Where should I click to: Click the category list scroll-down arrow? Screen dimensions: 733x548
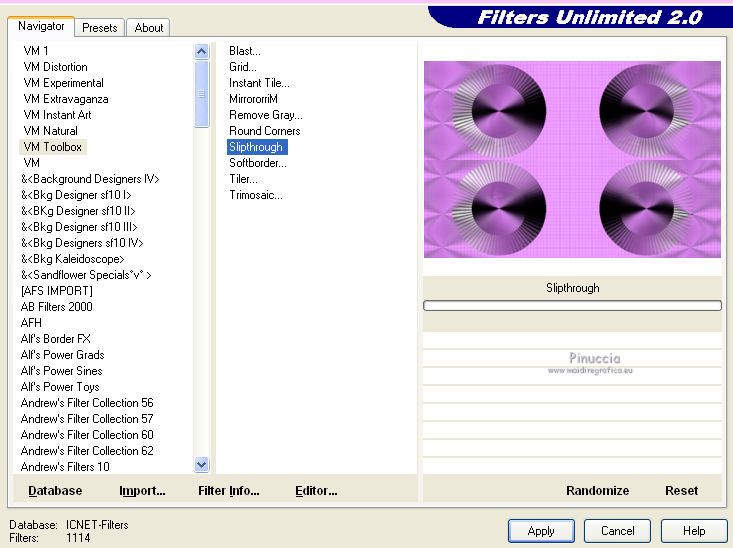click(201, 464)
